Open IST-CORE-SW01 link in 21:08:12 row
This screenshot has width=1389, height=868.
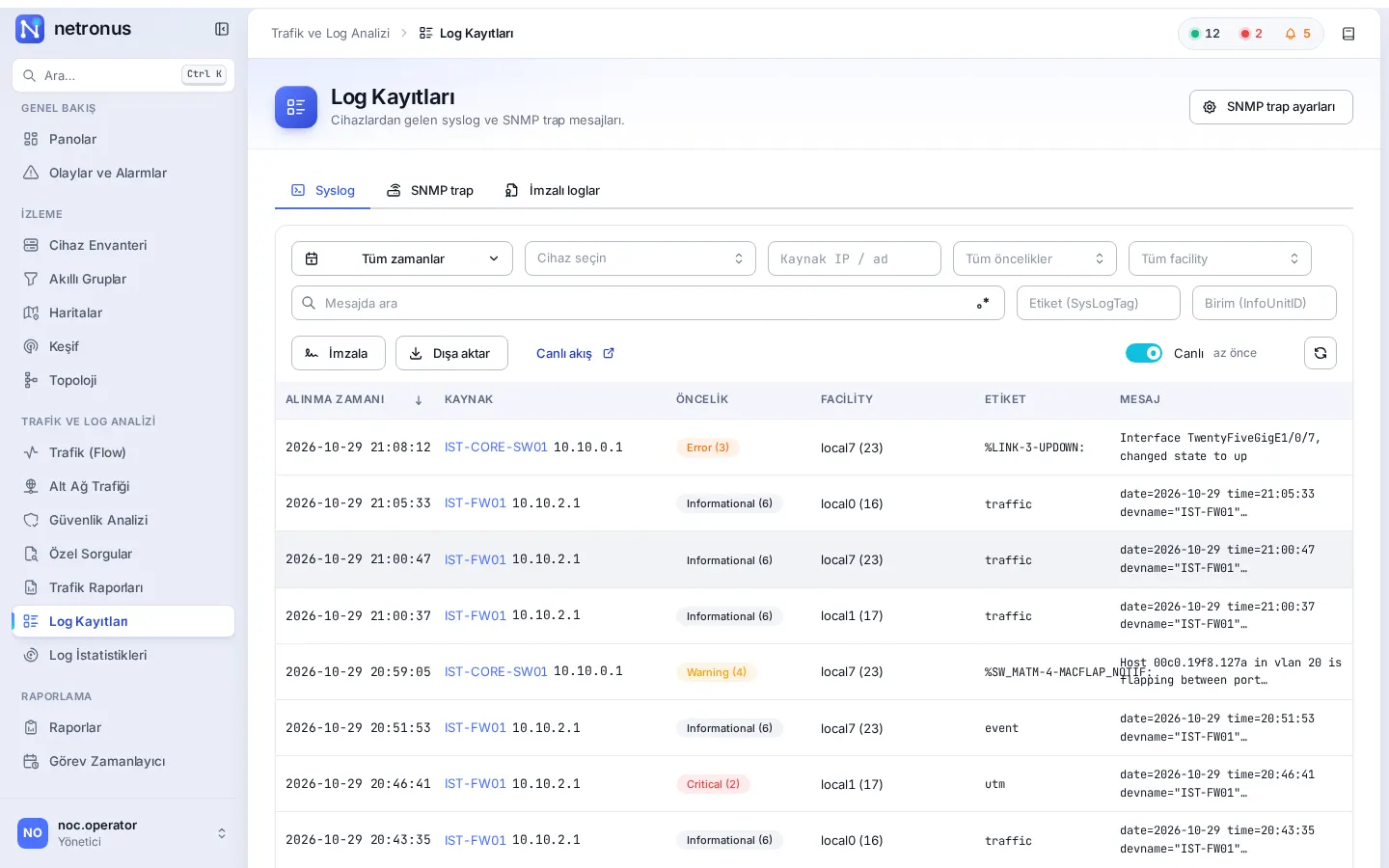(496, 448)
